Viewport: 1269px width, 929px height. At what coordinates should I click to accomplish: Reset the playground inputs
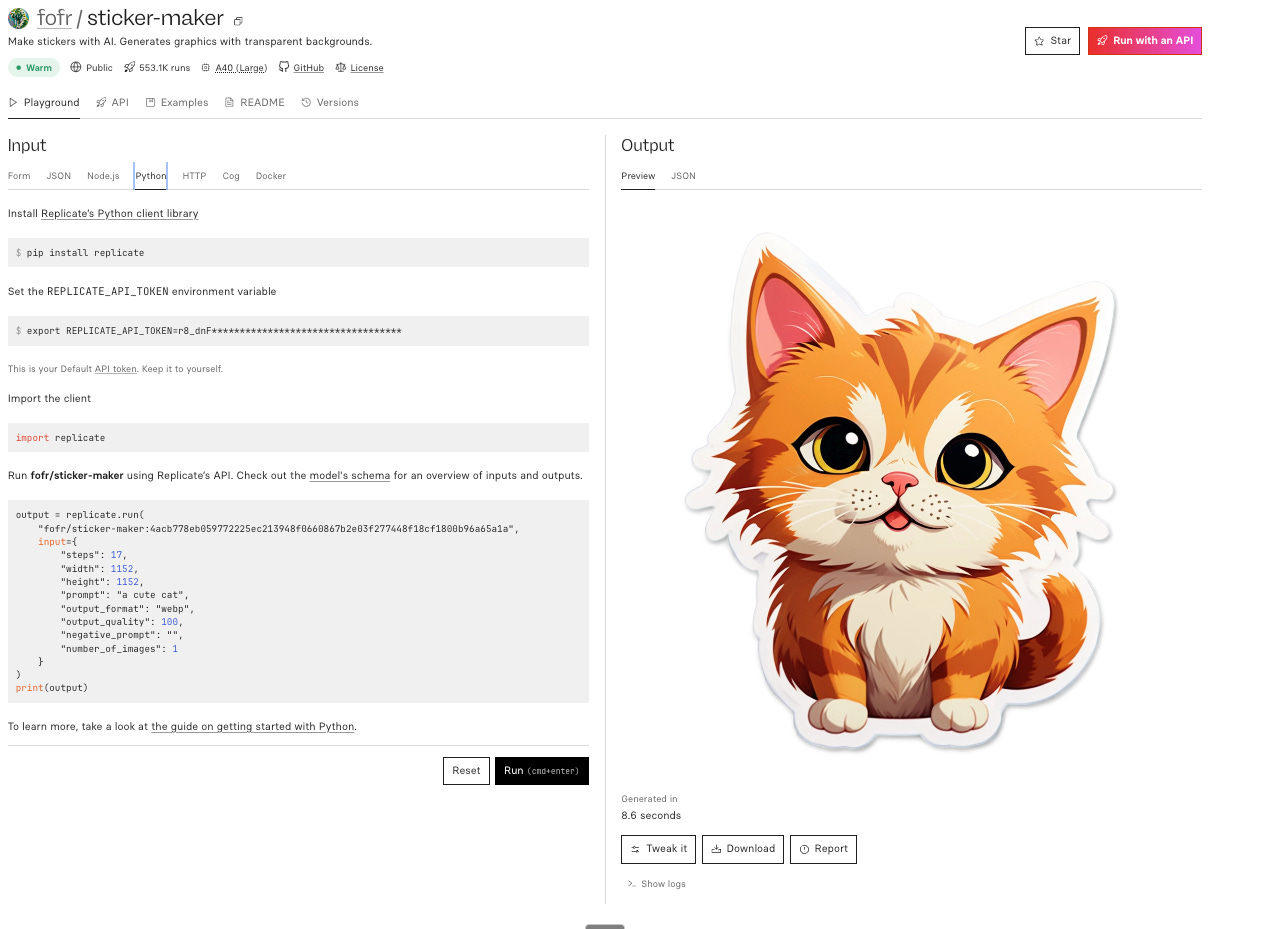pos(465,771)
